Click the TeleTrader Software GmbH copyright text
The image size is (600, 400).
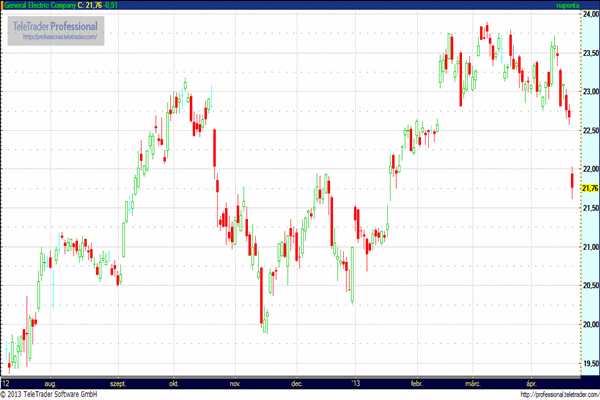tap(57, 394)
